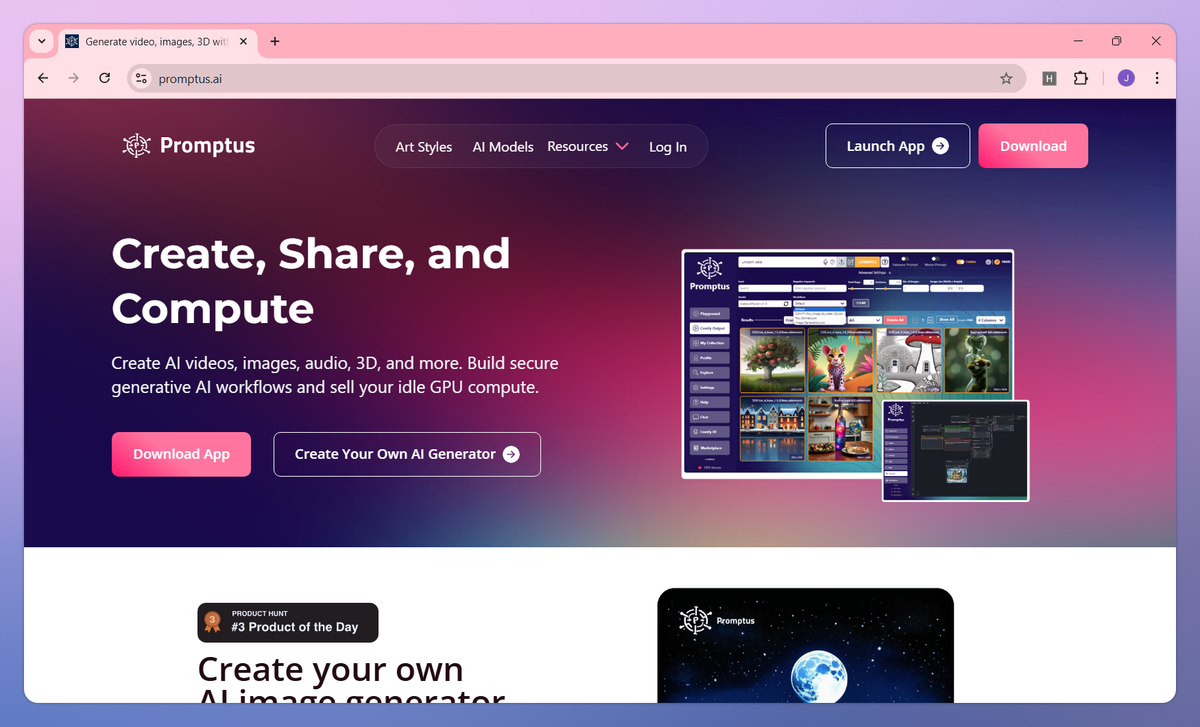Click the video preview with moon image

(x=806, y=645)
